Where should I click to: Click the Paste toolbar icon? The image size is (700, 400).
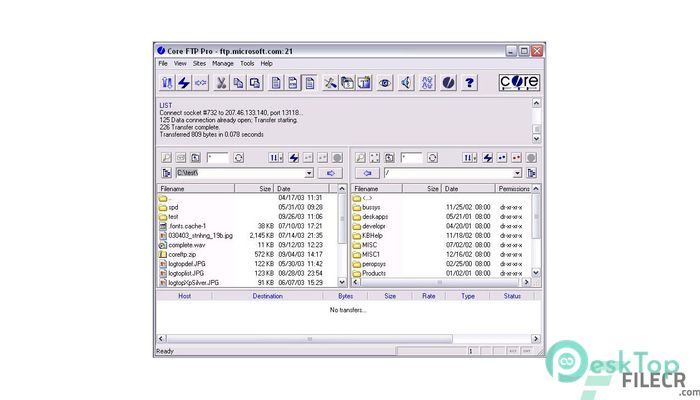(x=255, y=83)
